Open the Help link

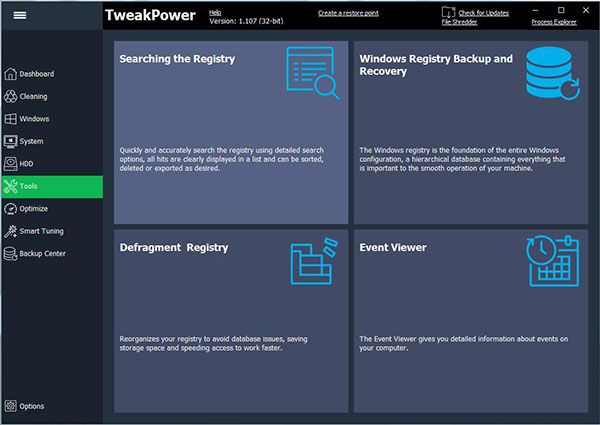(x=215, y=12)
